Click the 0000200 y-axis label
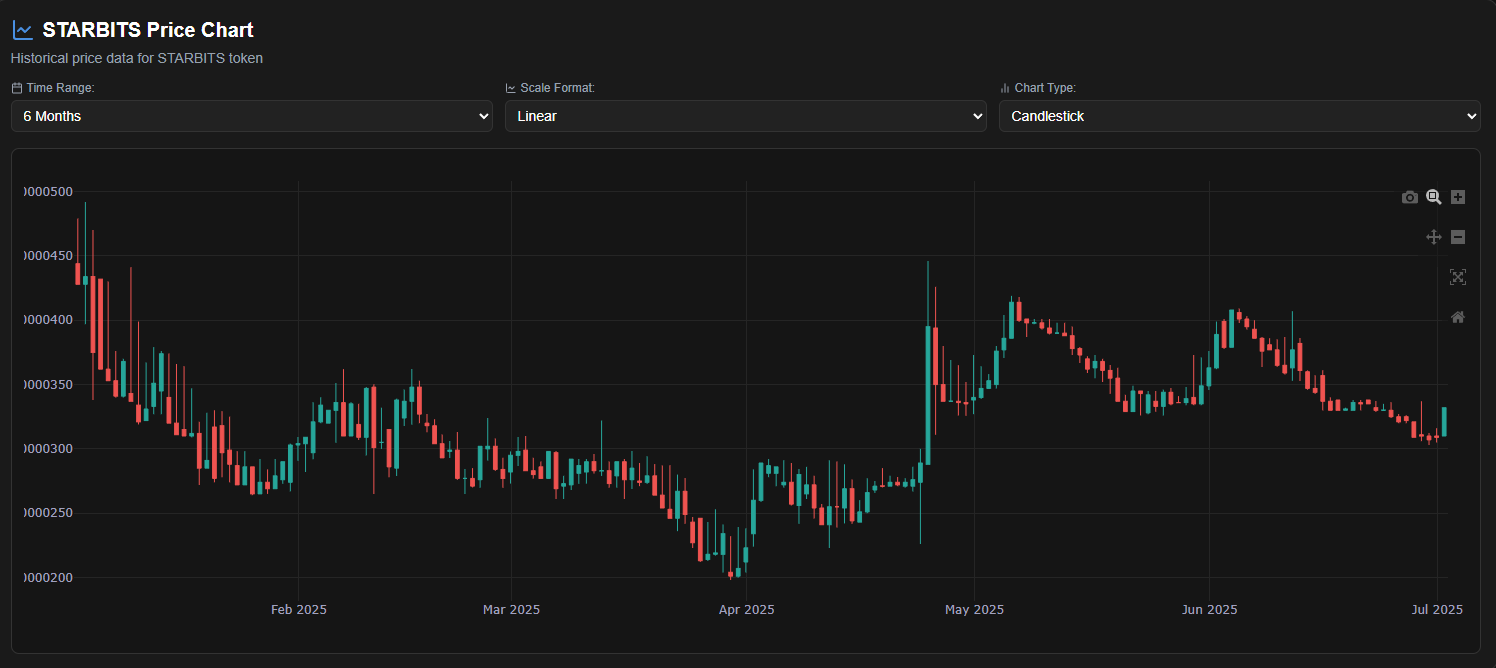Screen dimensions: 1496x668 pos(48,577)
